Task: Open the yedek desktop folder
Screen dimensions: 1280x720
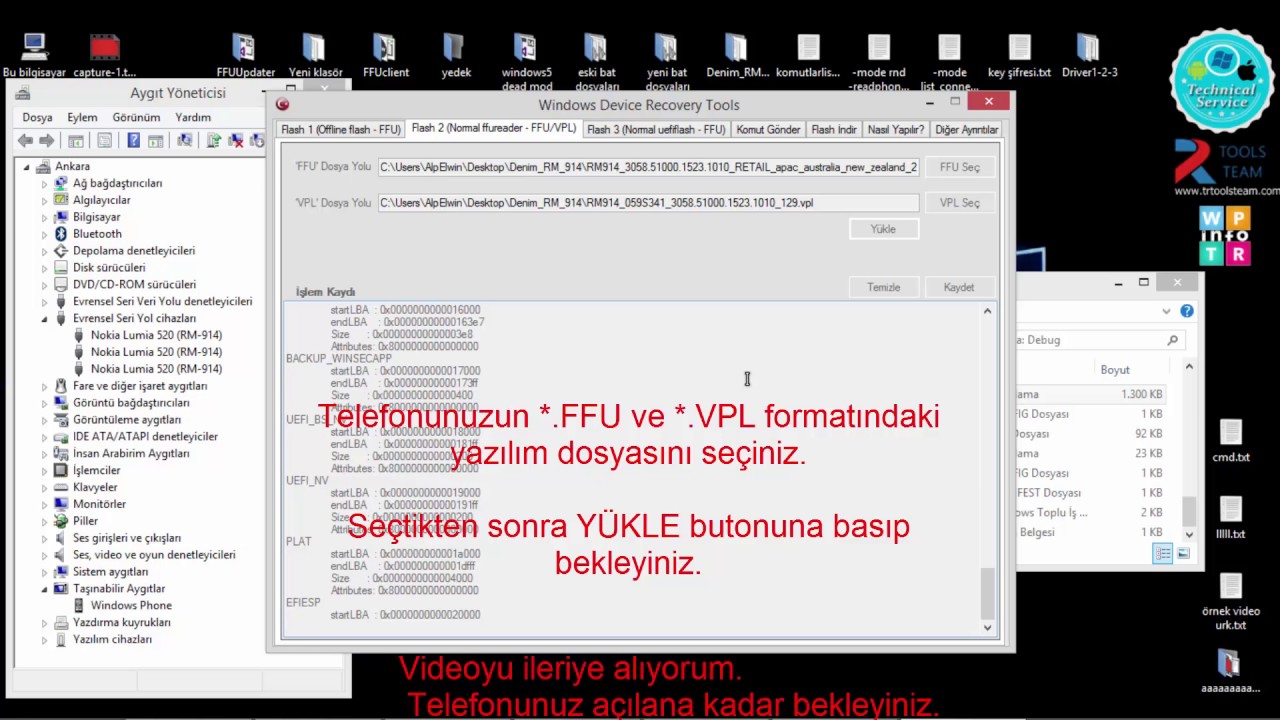Action: click(x=455, y=57)
